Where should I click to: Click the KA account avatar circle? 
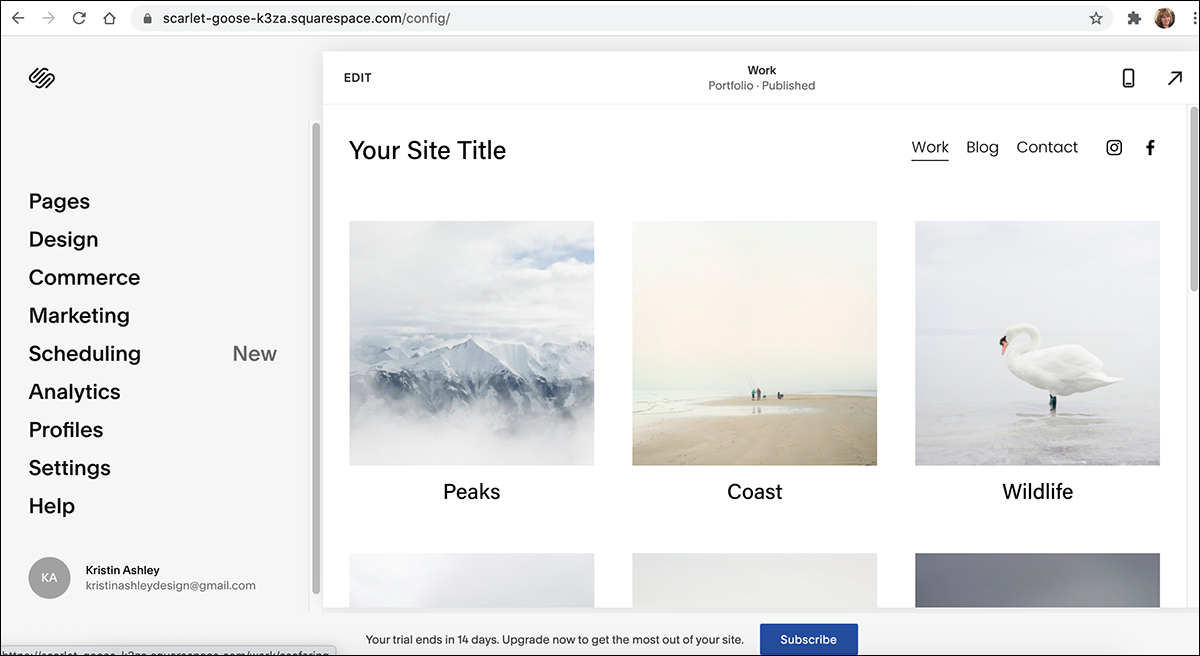(49, 578)
